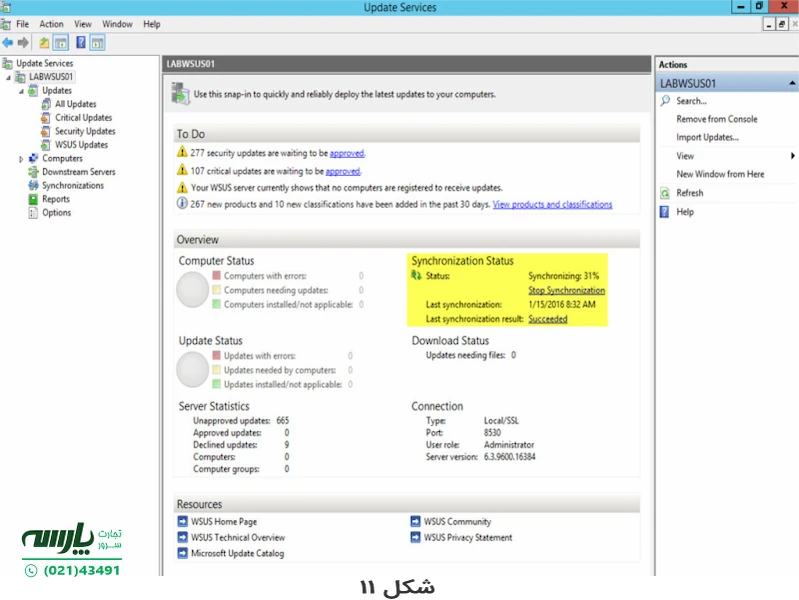Collapse the LABWSUS01 actions section
The image size is (799, 600).
(x=792, y=83)
